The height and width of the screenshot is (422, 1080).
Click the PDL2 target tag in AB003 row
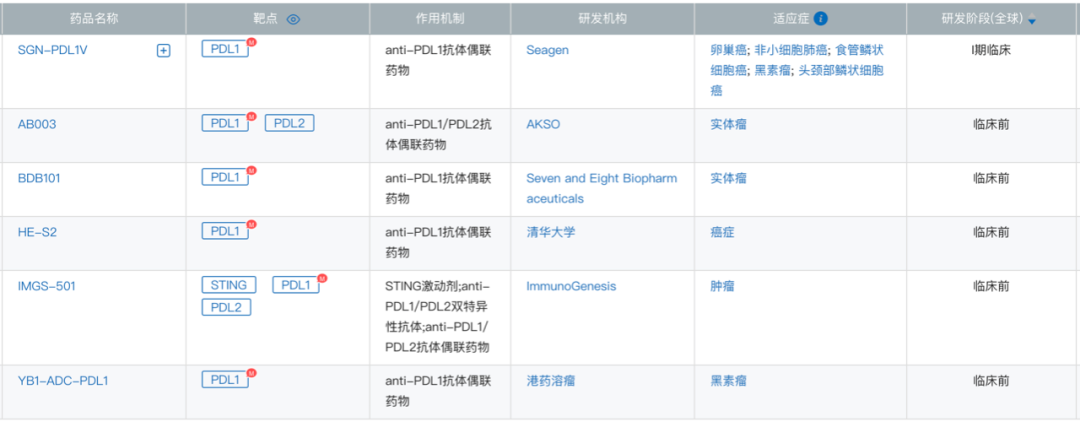click(x=289, y=123)
